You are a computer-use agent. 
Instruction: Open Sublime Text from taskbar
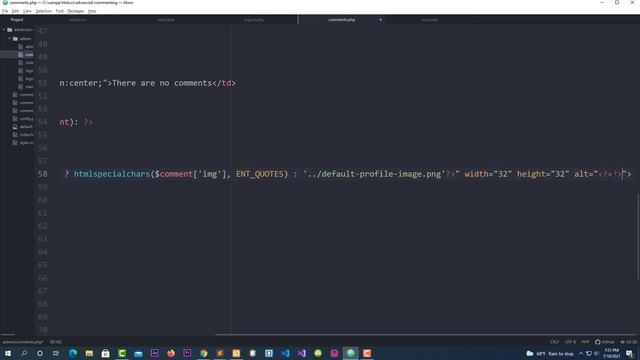point(220,353)
